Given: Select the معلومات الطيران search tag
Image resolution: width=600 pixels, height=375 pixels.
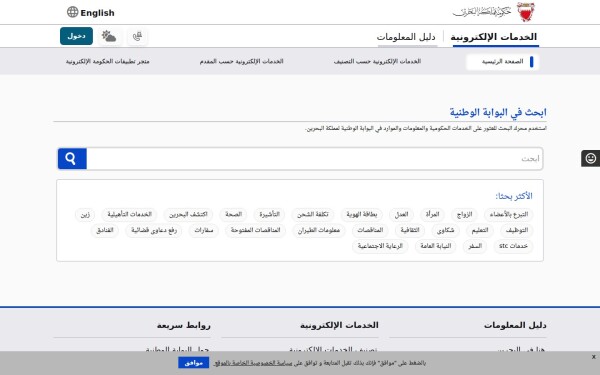Looking at the screenshot, I should [x=319, y=230].
